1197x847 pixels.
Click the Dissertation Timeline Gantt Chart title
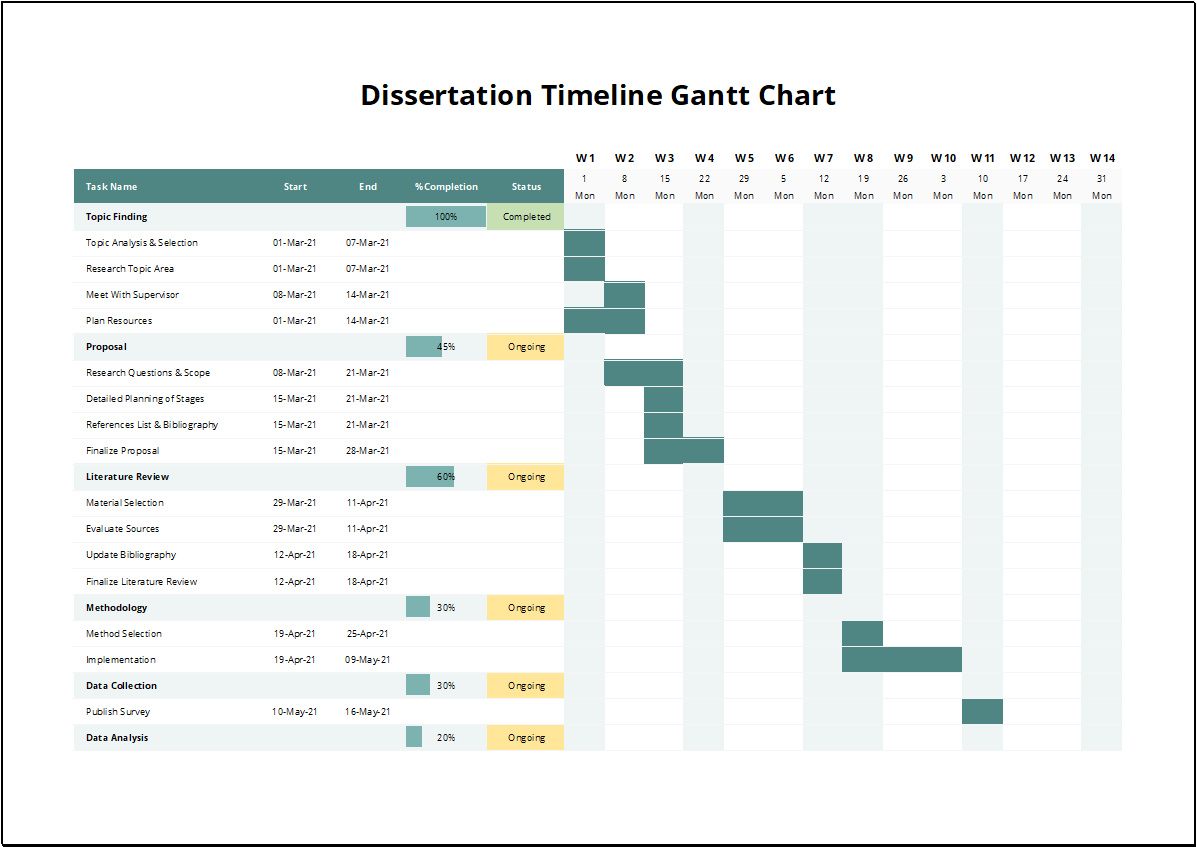point(598,96)
